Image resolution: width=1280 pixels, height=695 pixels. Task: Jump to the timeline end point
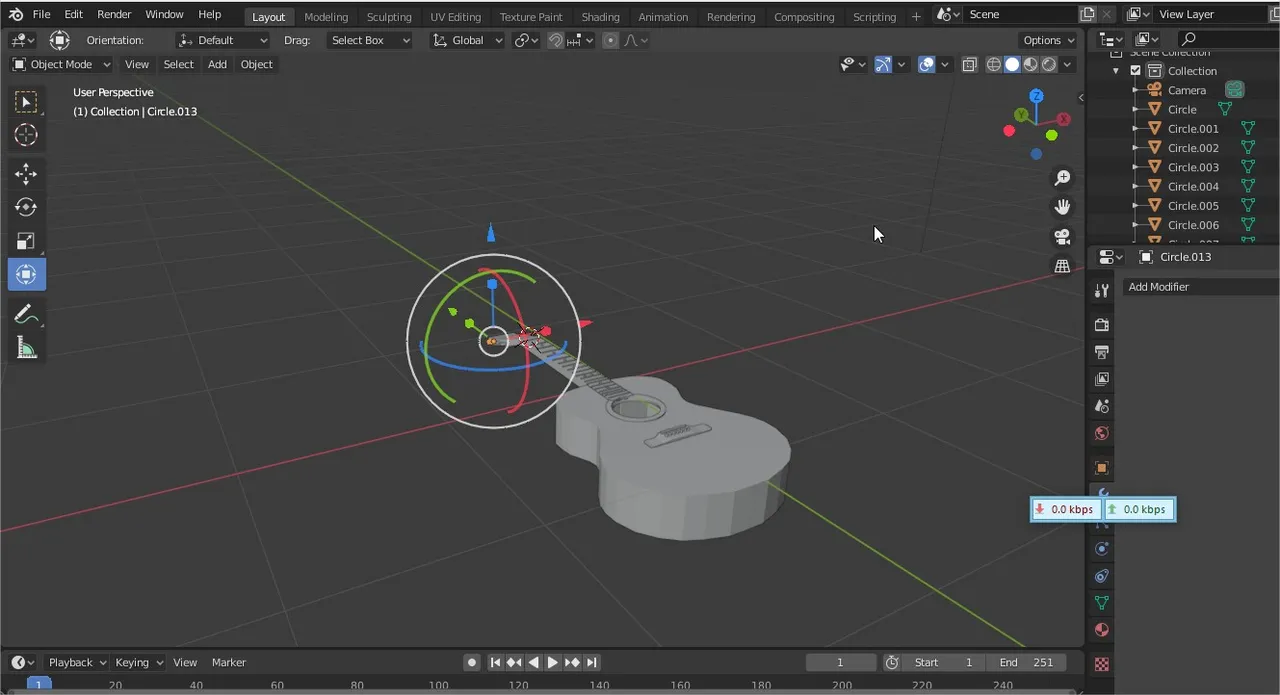coord(592,662)
